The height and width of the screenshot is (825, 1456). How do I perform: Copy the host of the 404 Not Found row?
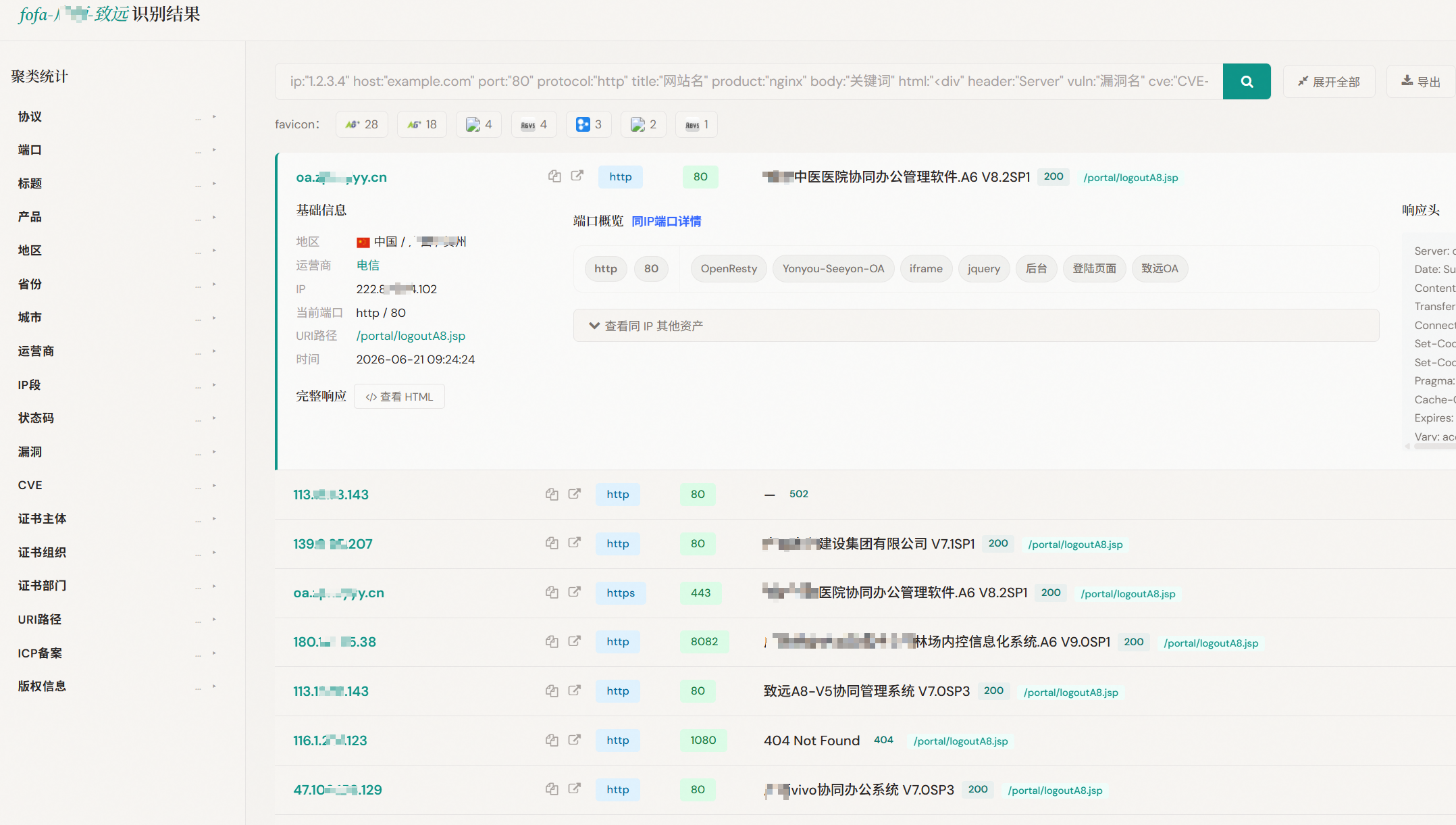pyautogui.click(x=552, y=740)
